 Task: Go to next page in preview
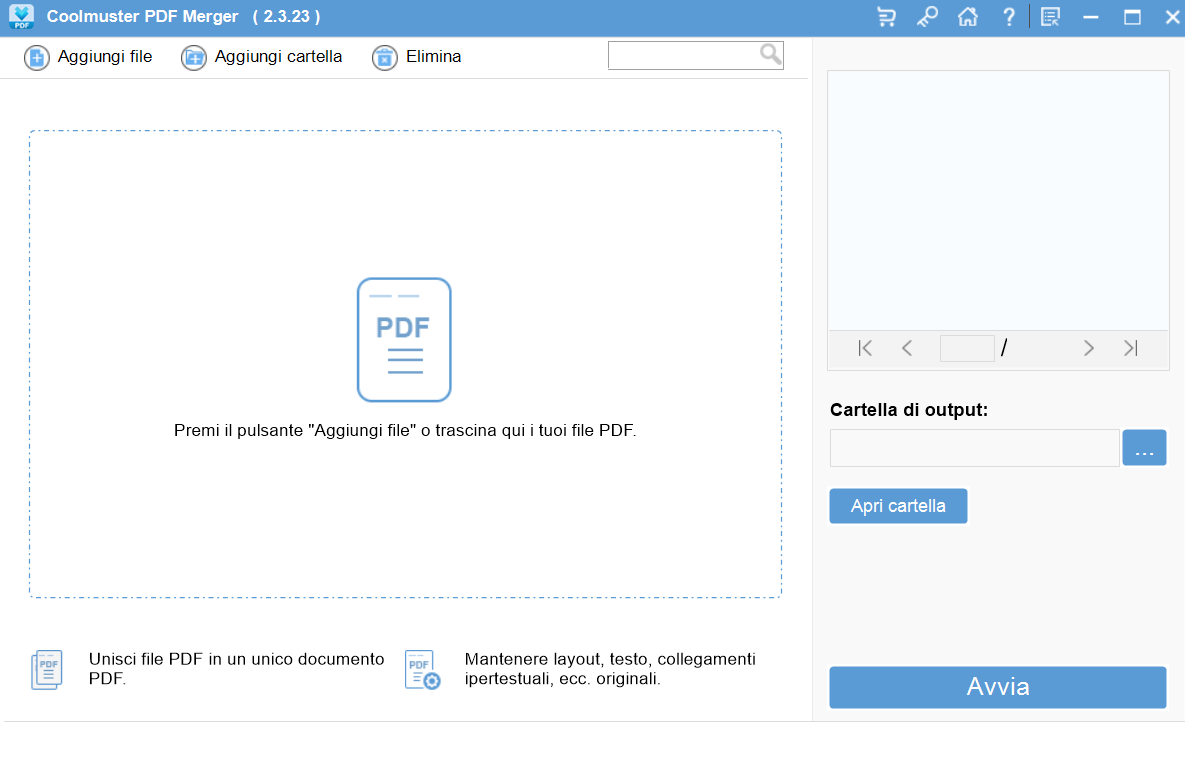pos(1088,348)
